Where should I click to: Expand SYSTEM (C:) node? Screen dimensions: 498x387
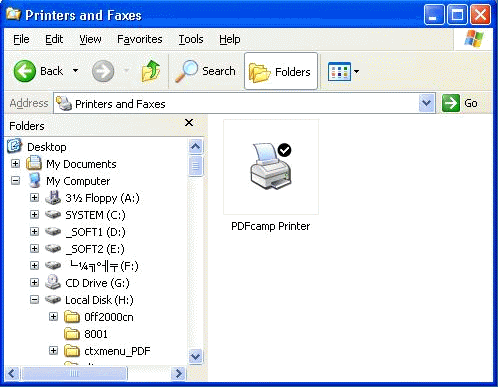tap(34, 215)
